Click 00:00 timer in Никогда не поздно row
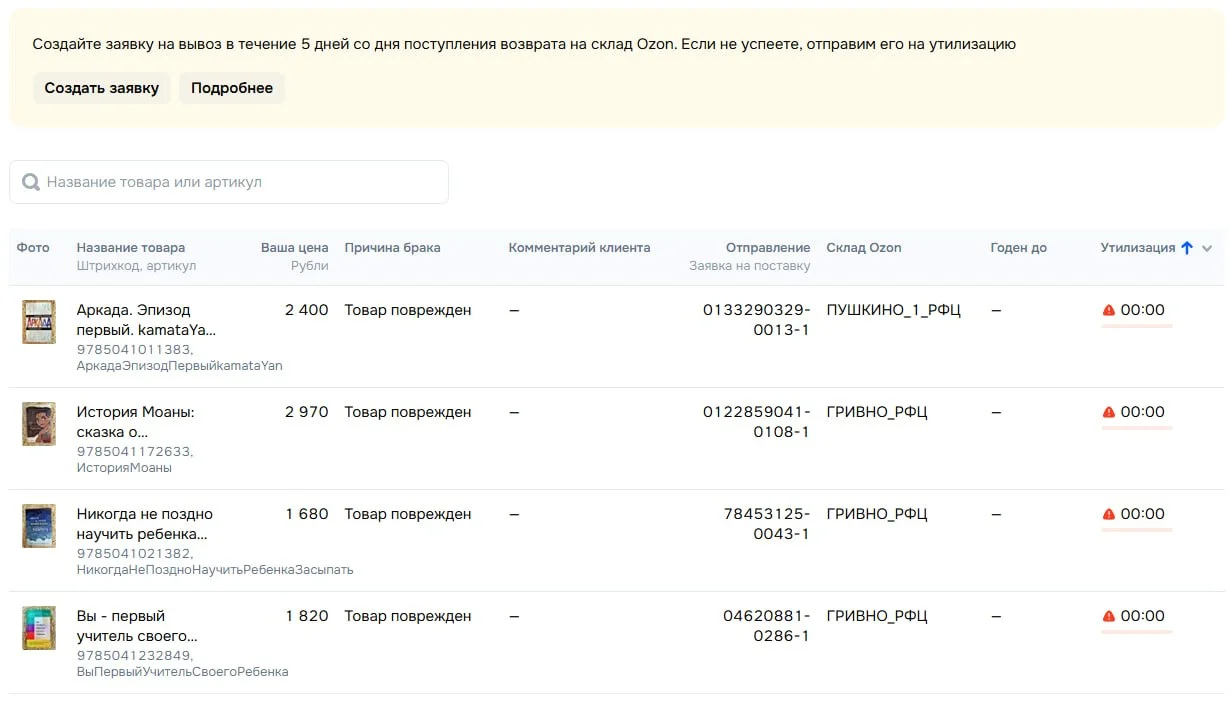Viewport: 1230px width, 715px height. click(x=1143, y=514)
